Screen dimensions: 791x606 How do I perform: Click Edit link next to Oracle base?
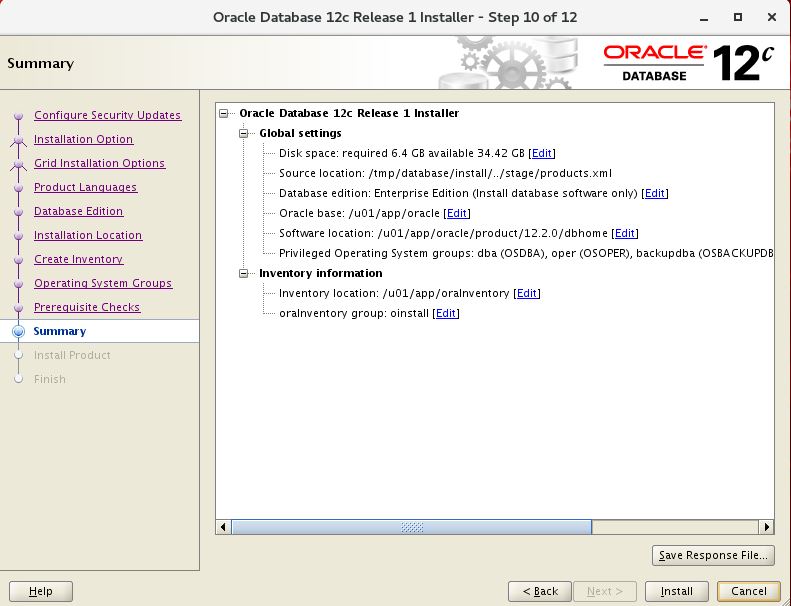coord(457,213)
